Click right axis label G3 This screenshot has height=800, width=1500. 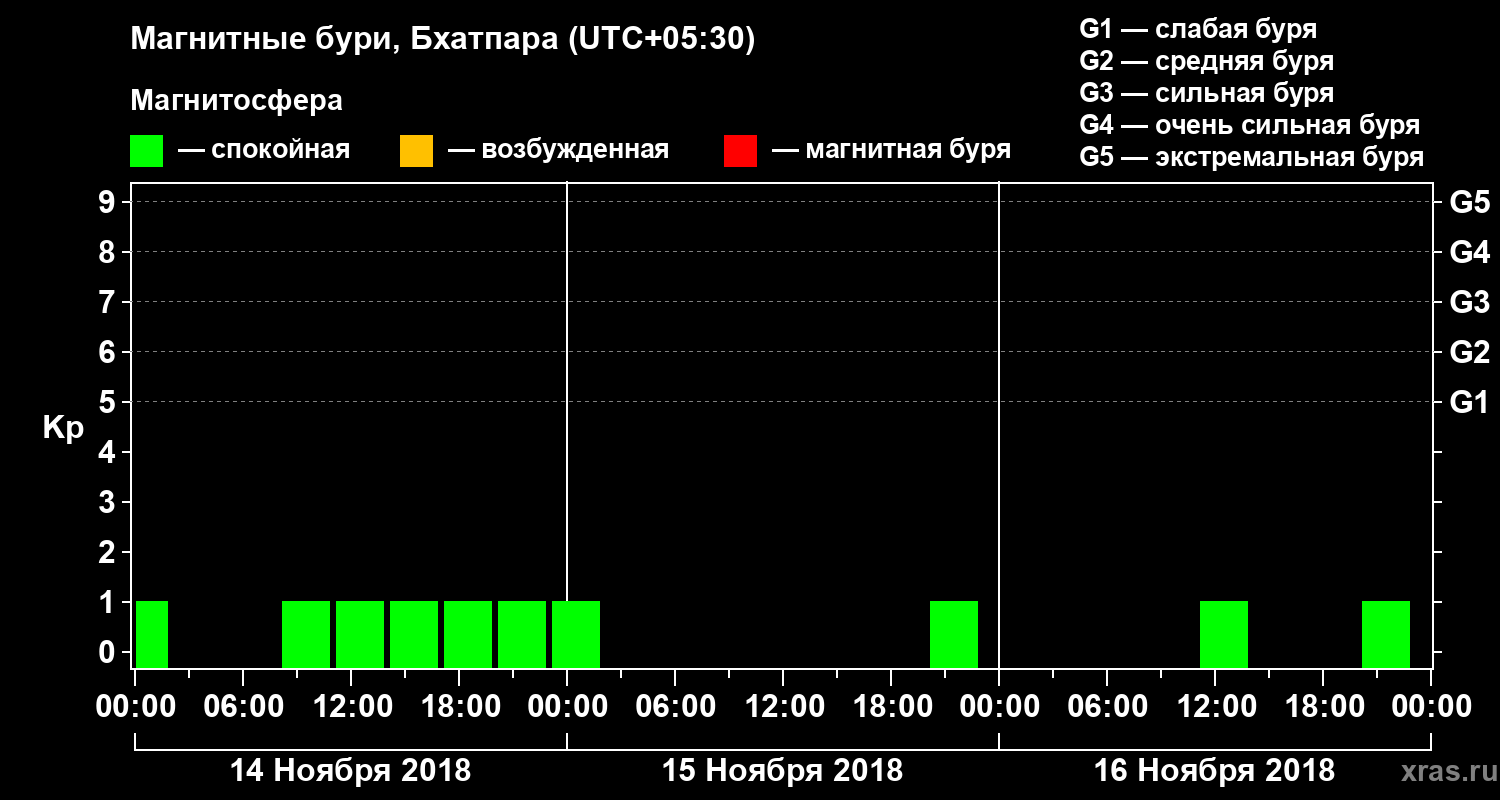[x=1469, y=302]
